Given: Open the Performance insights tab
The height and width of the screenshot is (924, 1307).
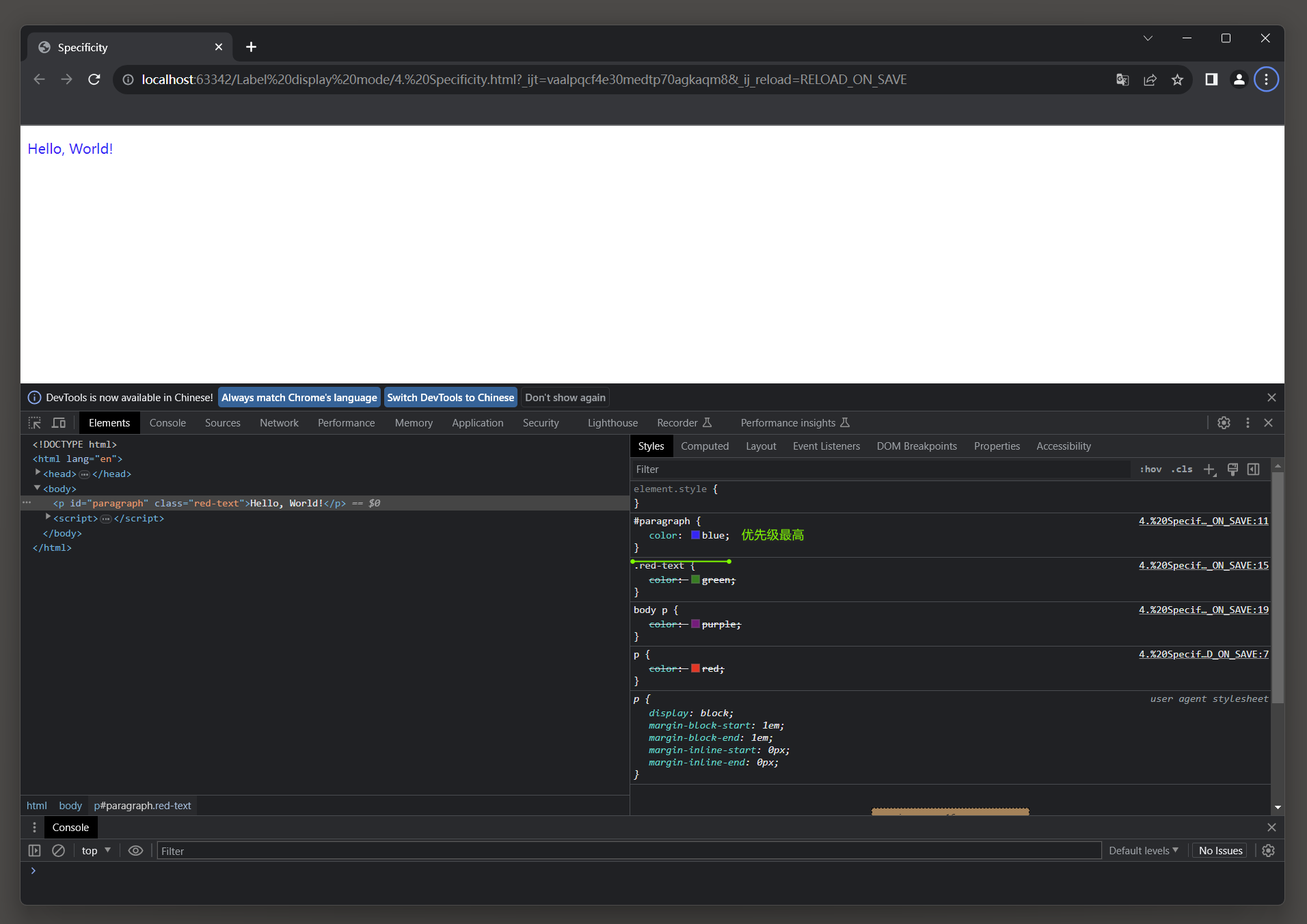Looking at the screenshot, I should pyautogui.click(x=795, y=423).
